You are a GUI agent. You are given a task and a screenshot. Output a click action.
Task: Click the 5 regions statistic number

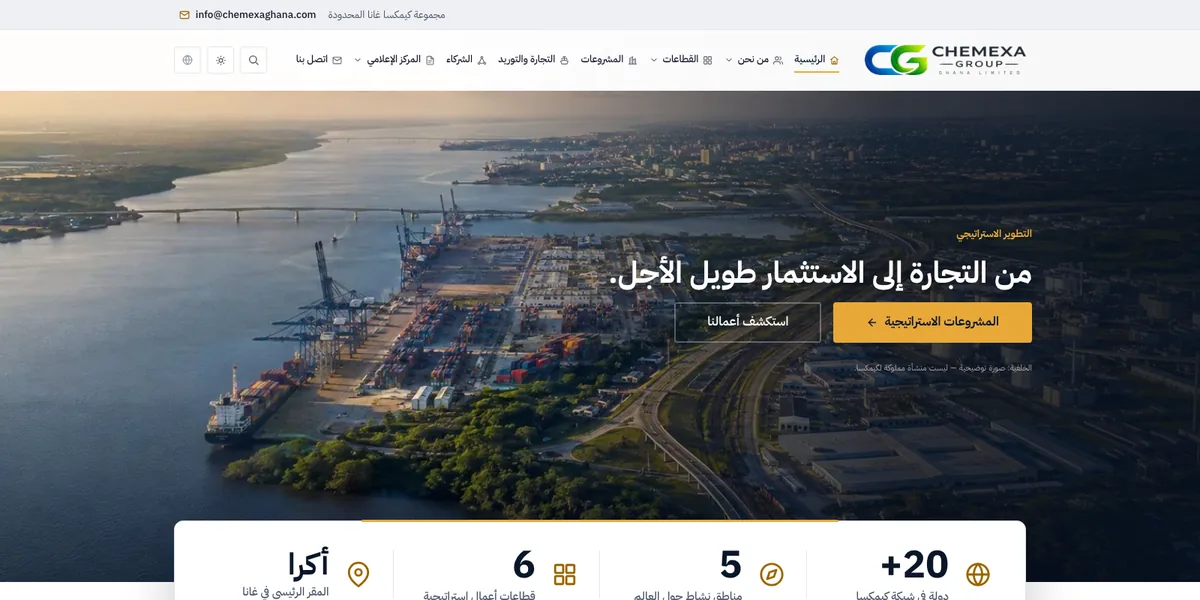(x=731, y=565)
